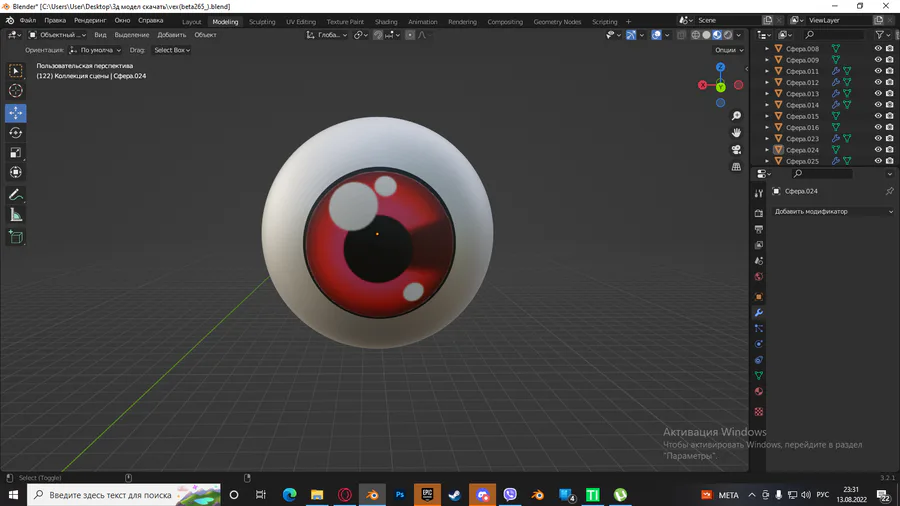Select the Measure tool
The image size is (900, 506).
click(x=15, y=215)
